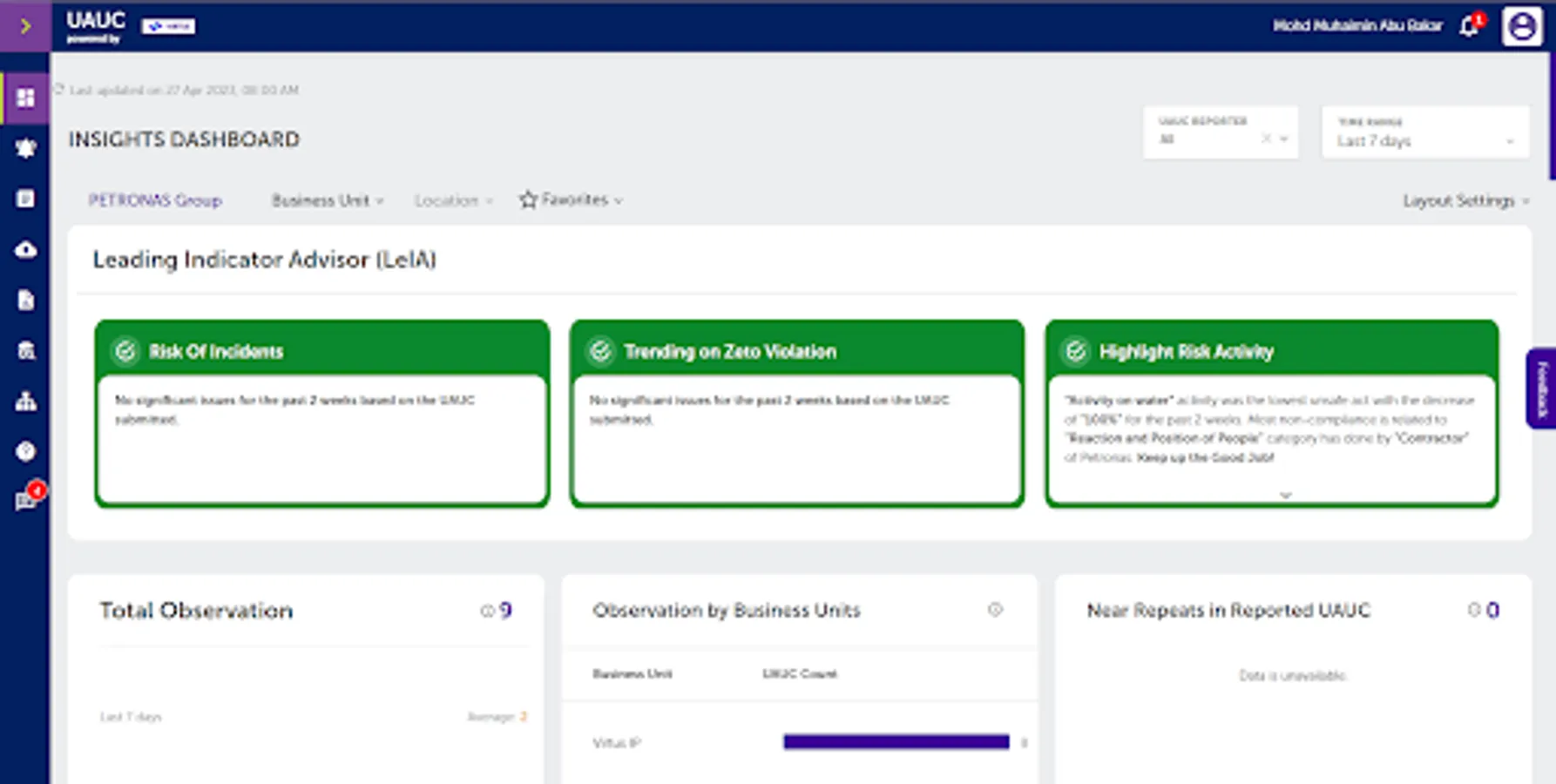This screenshot has width=1556, height=784.
Task: Click the page vertical scrollbar
Action: (x=1552, y=116)
